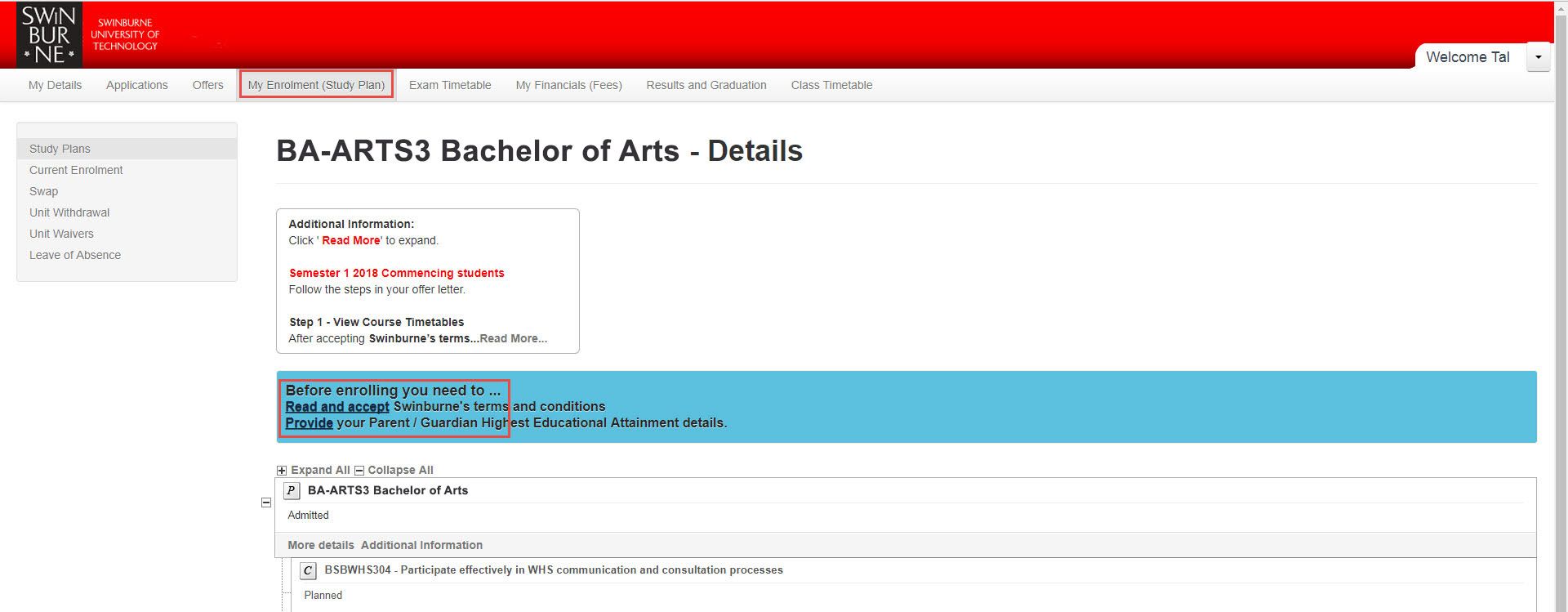Expand Additional Information via Read More
The width and height of the screenshot is (1568, 612).
pos(513,338)
